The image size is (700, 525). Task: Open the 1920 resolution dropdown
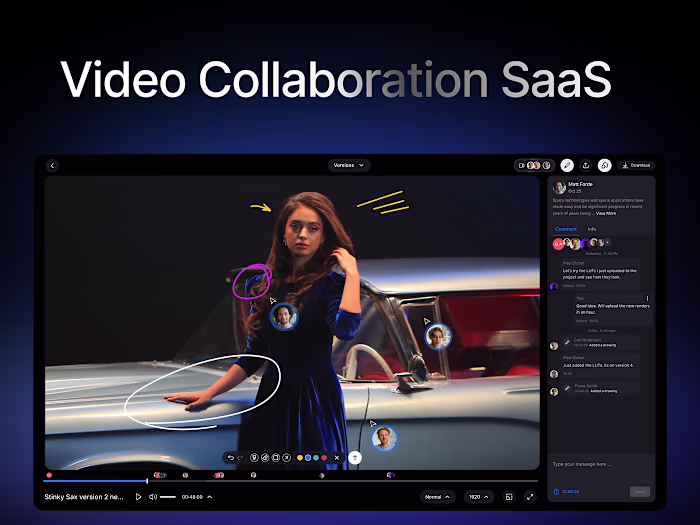[479, 497]
